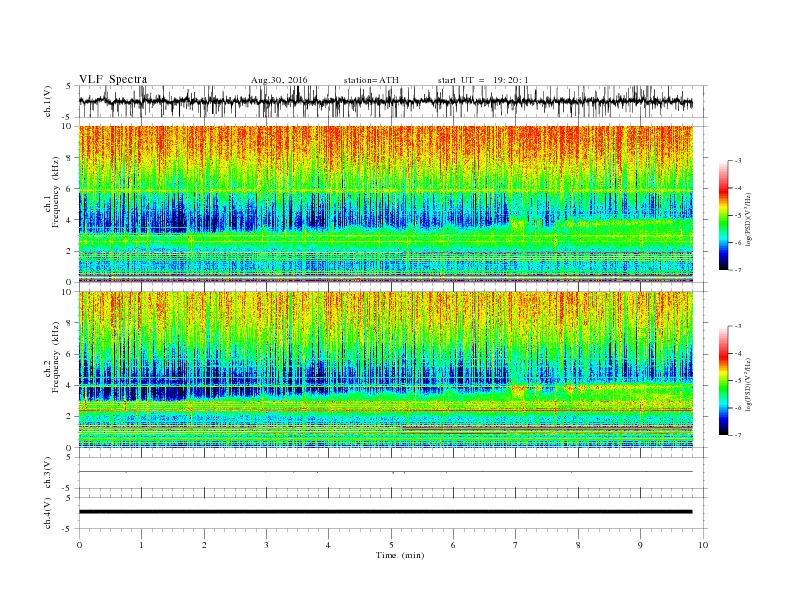Click the time axis tick label '5'

tap(391, 545)
